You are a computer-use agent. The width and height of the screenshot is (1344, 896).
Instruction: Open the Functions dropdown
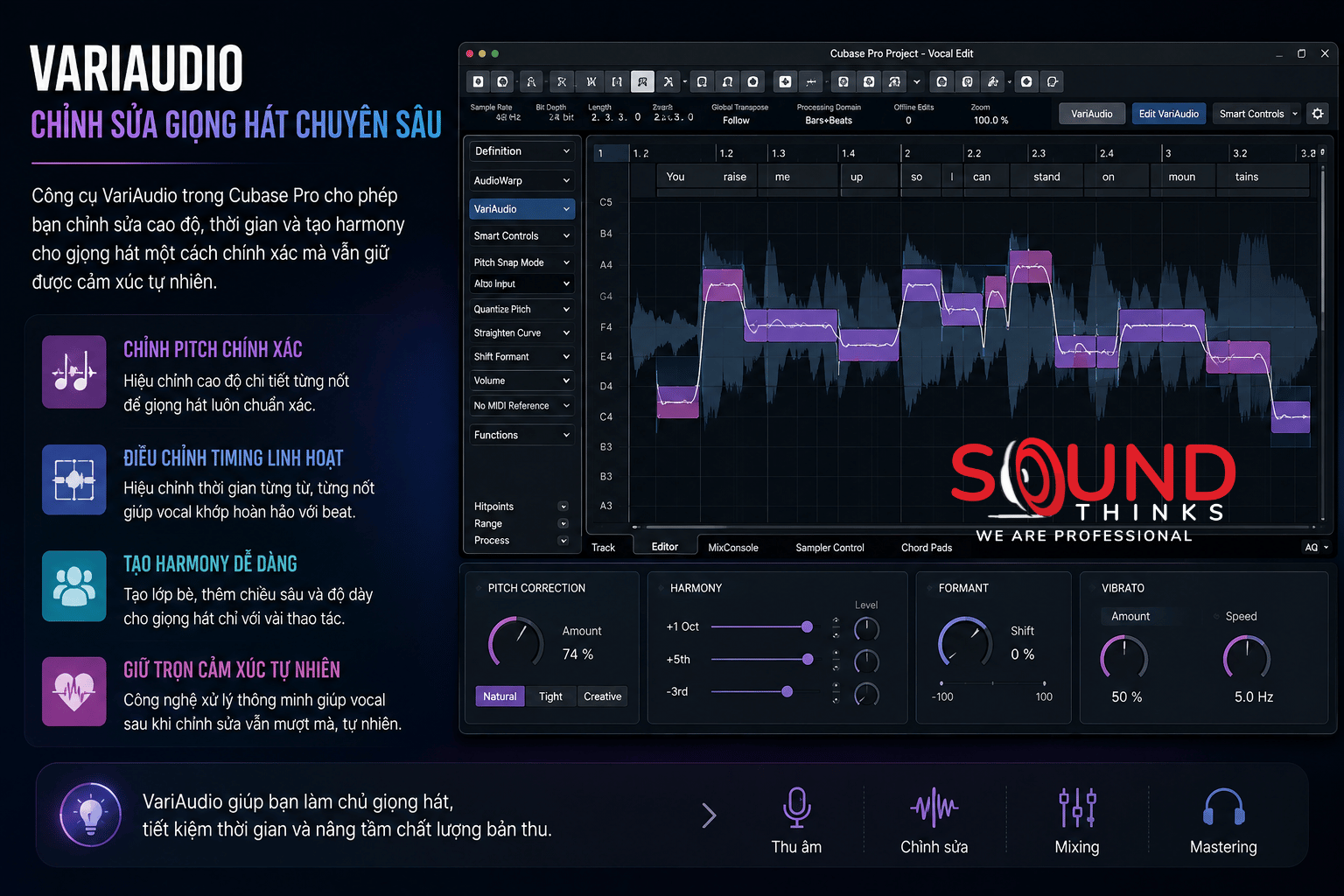(x=522, y=435)
